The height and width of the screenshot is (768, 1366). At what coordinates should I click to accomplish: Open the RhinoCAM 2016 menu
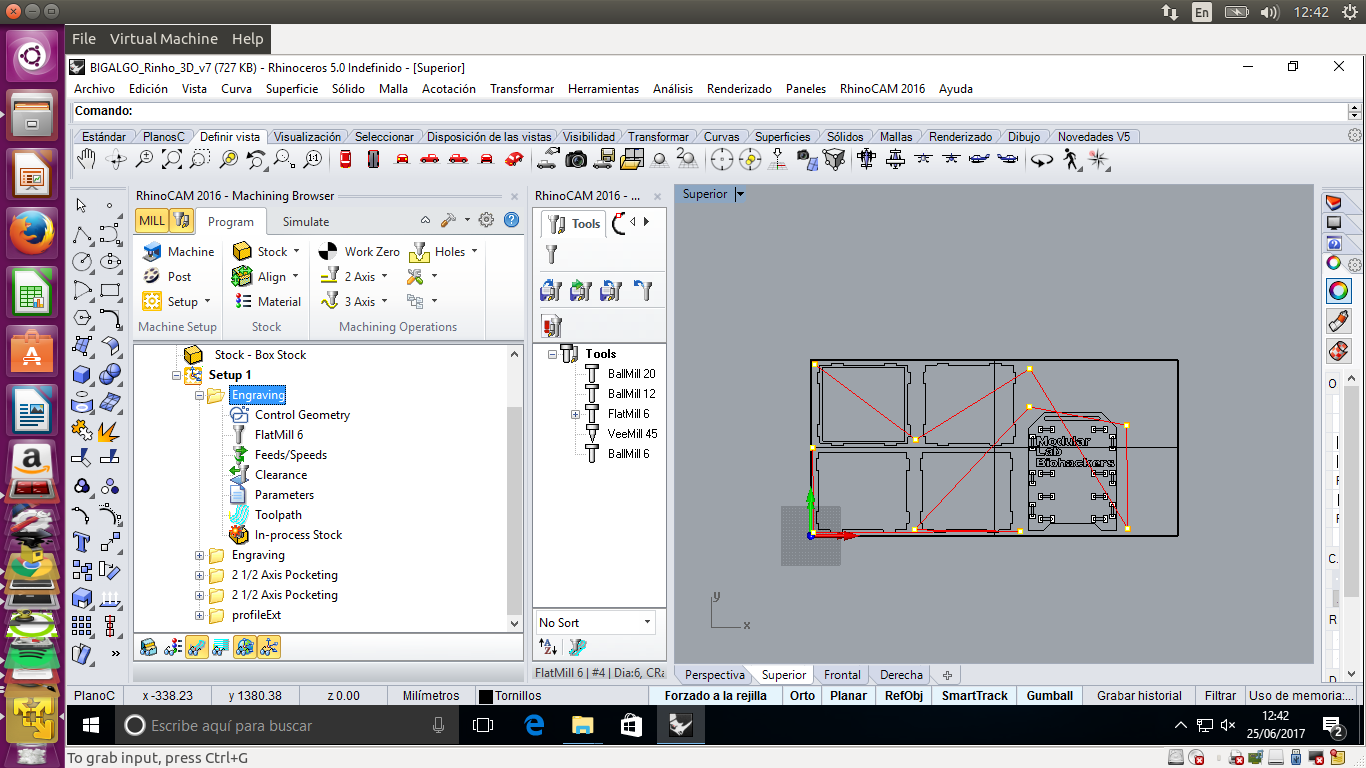[x=882, y=89]
